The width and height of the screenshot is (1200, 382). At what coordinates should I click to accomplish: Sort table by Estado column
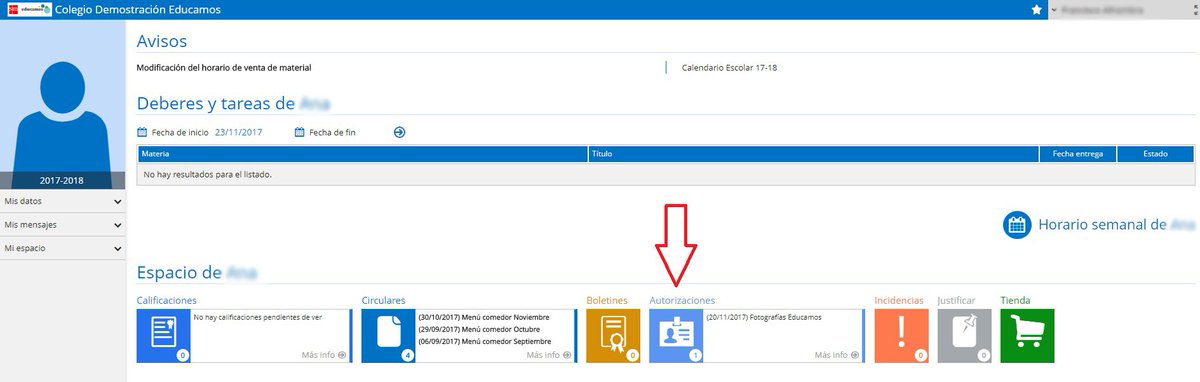[x=1156, y=154]
